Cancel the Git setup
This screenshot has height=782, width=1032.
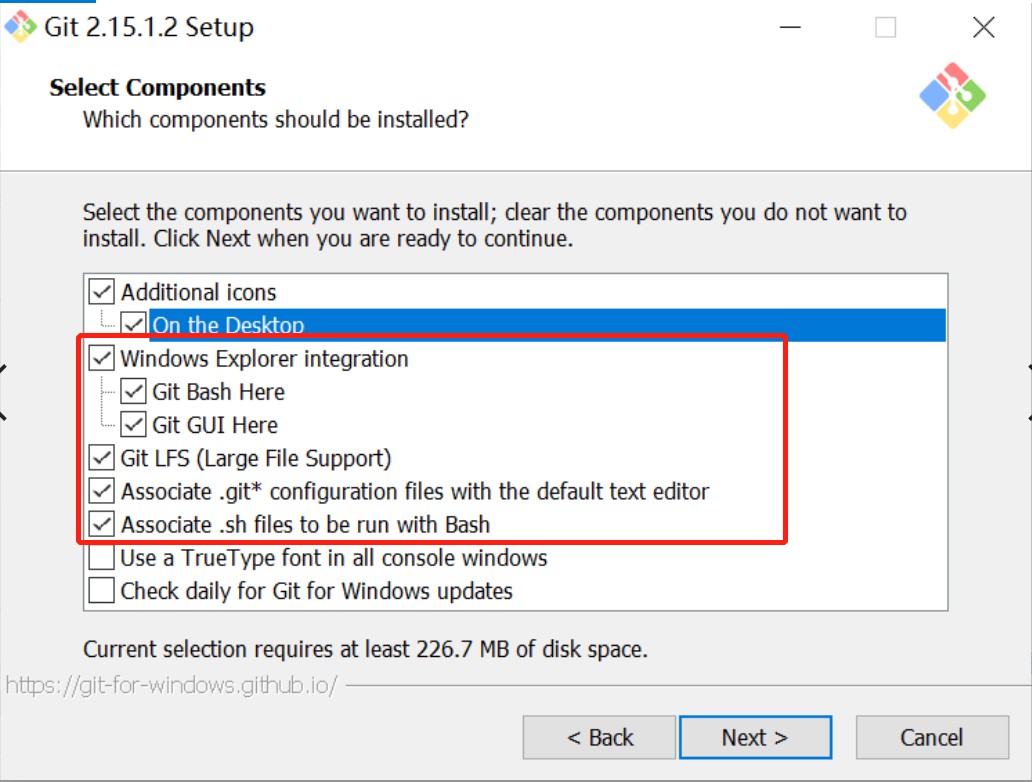[x=932, y=737]
